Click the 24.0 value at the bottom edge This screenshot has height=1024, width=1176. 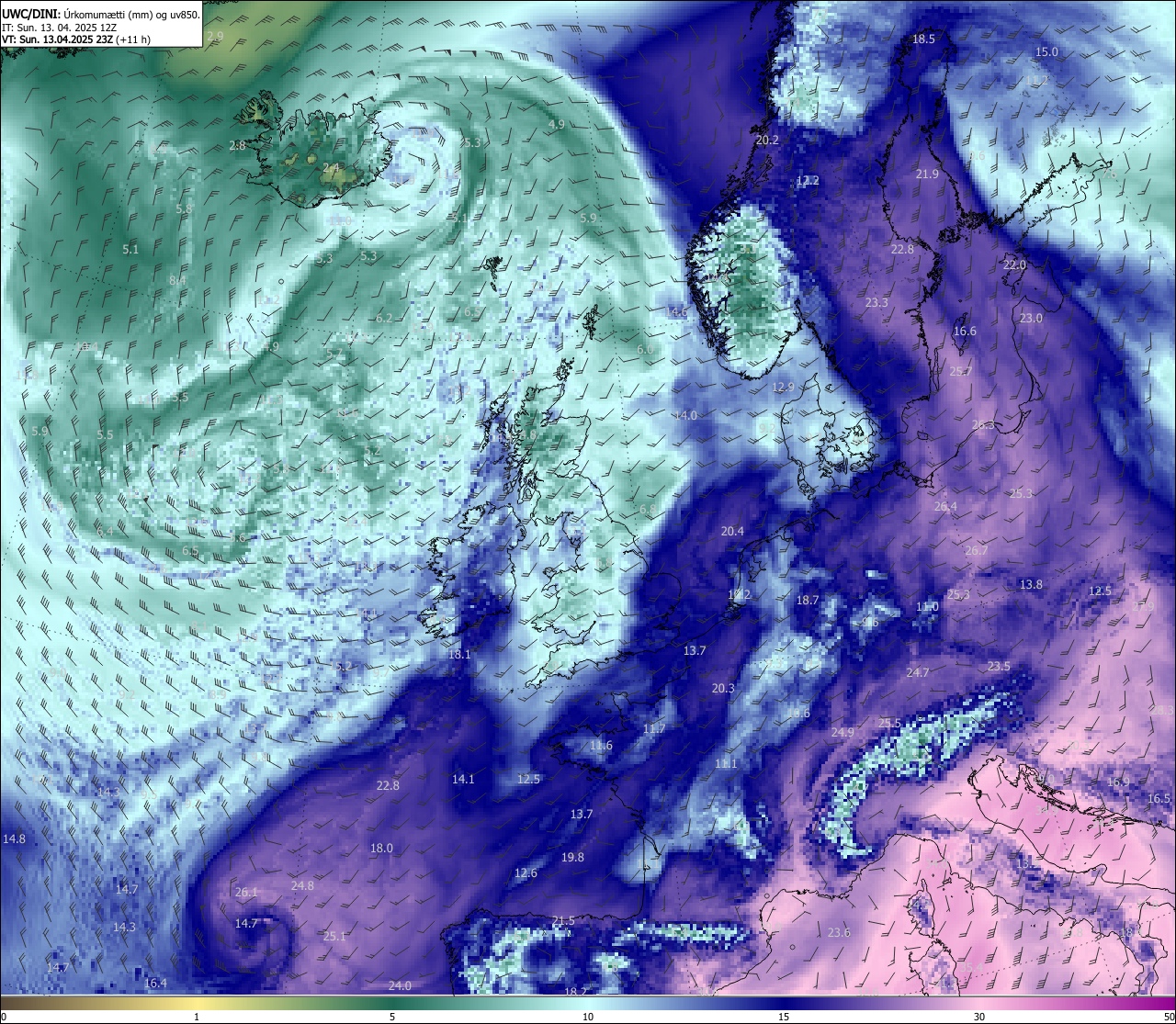pyautogui.click(x=400, y=985)
